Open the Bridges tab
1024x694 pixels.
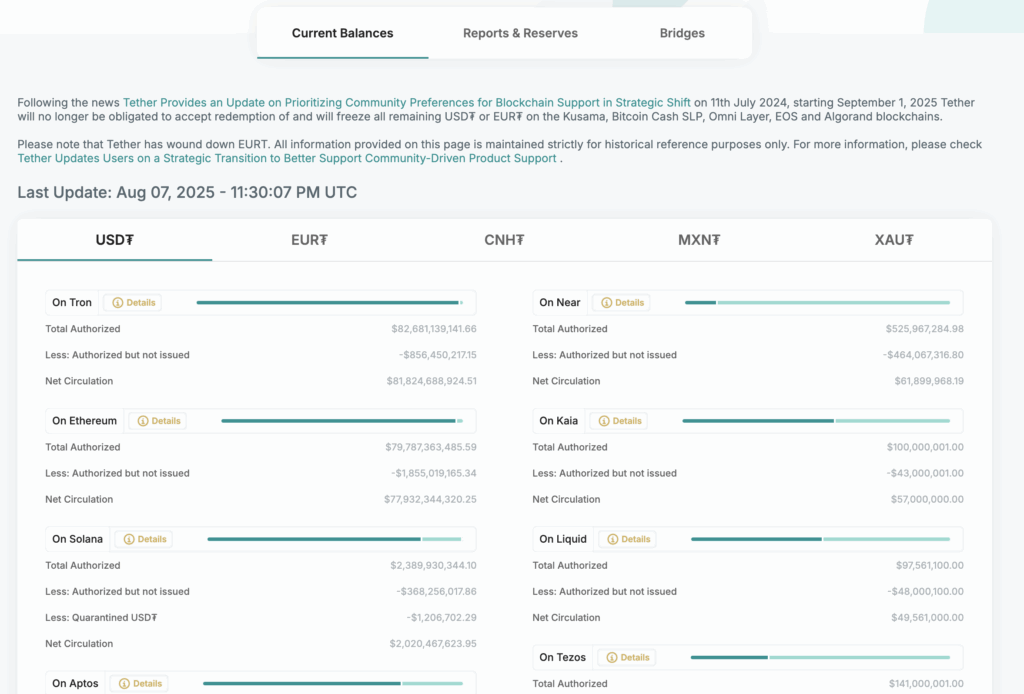(682, 33)
